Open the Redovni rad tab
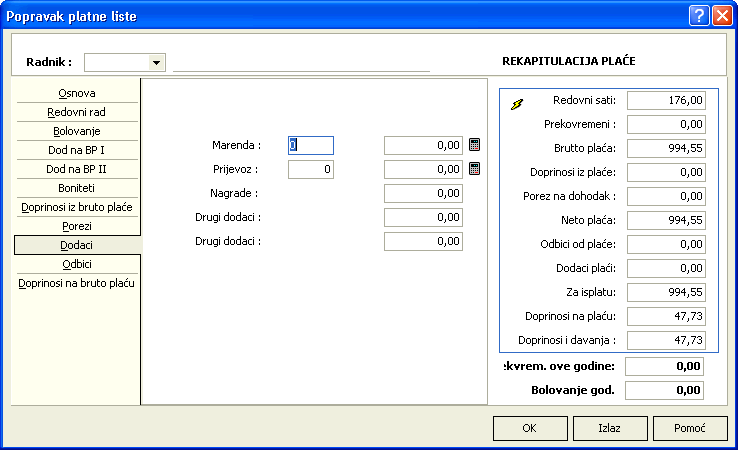This screenshot has width=738, height=450. [77, 112]
